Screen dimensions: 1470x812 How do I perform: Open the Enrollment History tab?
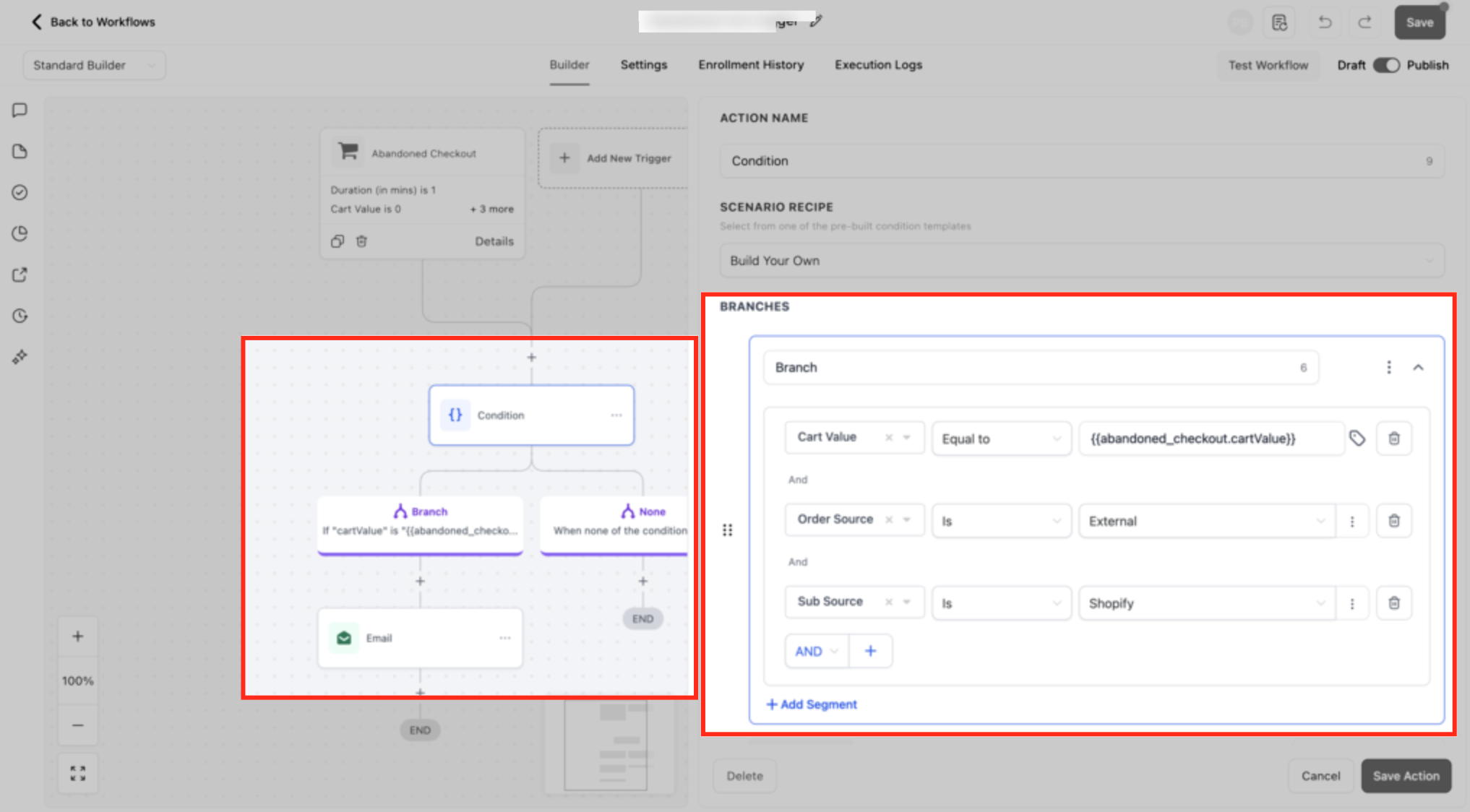click(x=751, y=65)
